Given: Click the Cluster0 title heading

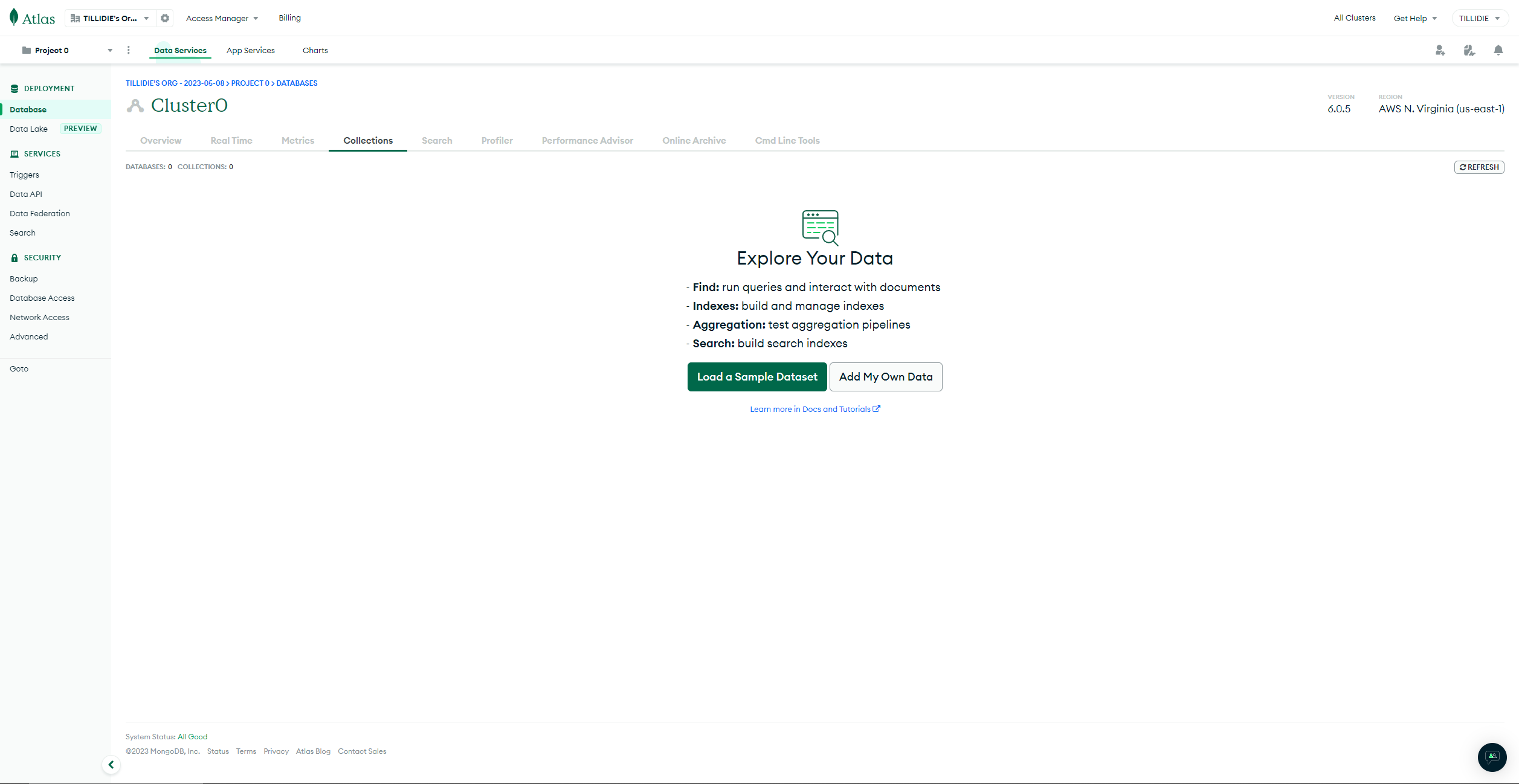Looking at the screenshot, I should click(x=189, y=105).
